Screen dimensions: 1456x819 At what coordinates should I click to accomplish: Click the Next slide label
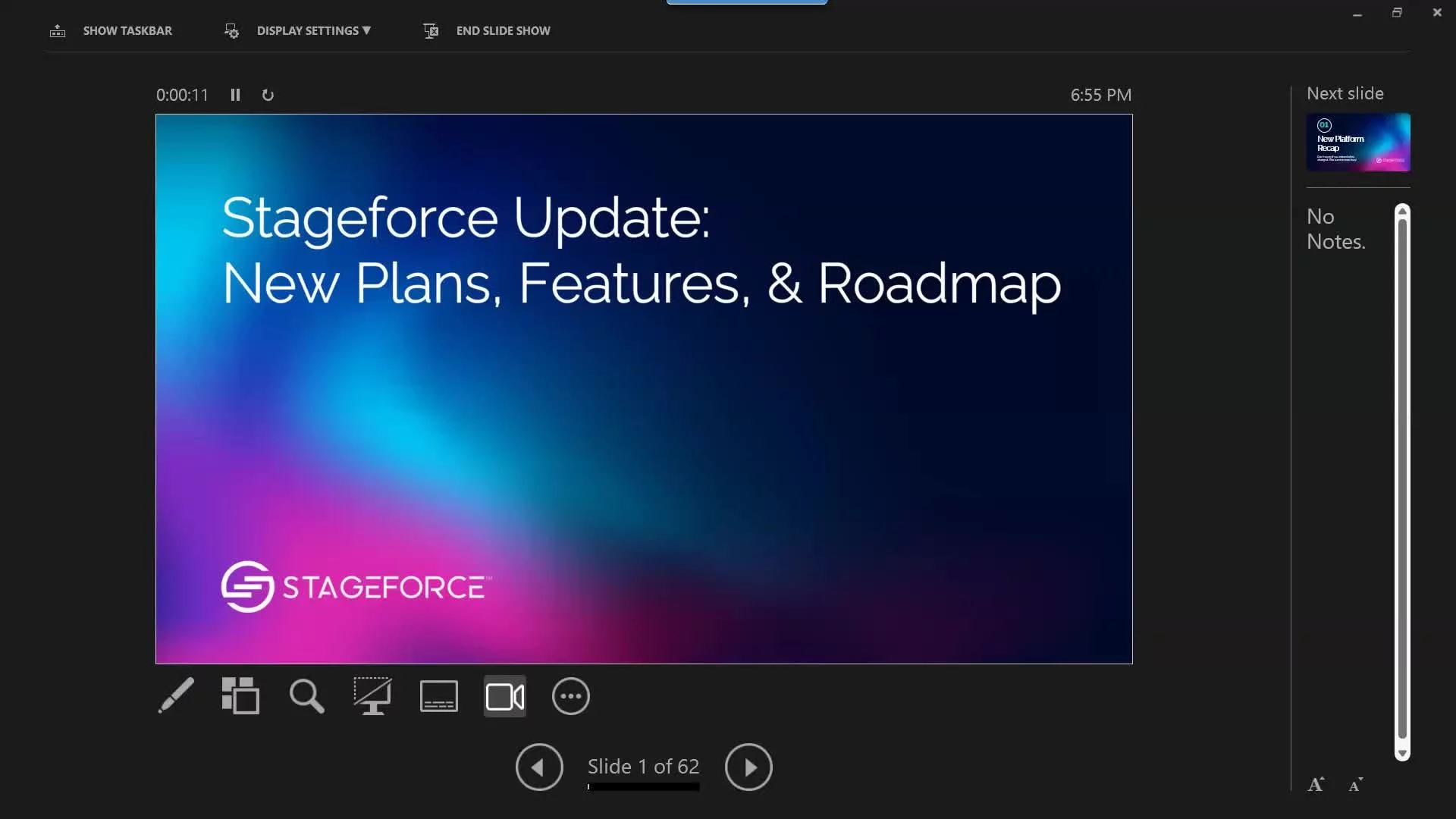click(x=1345, y=93)
